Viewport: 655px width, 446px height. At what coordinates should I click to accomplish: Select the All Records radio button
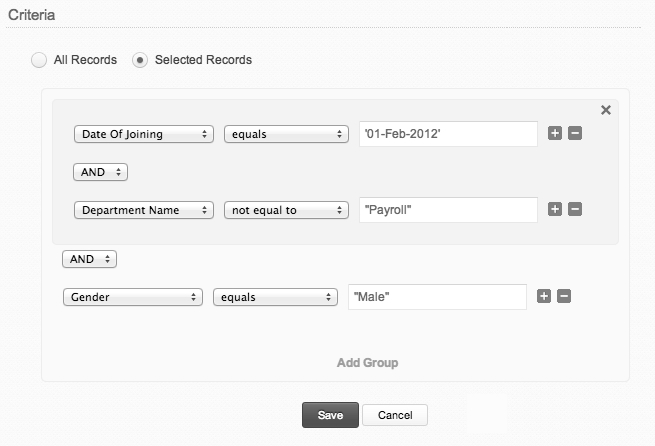(x=39, y=60)
